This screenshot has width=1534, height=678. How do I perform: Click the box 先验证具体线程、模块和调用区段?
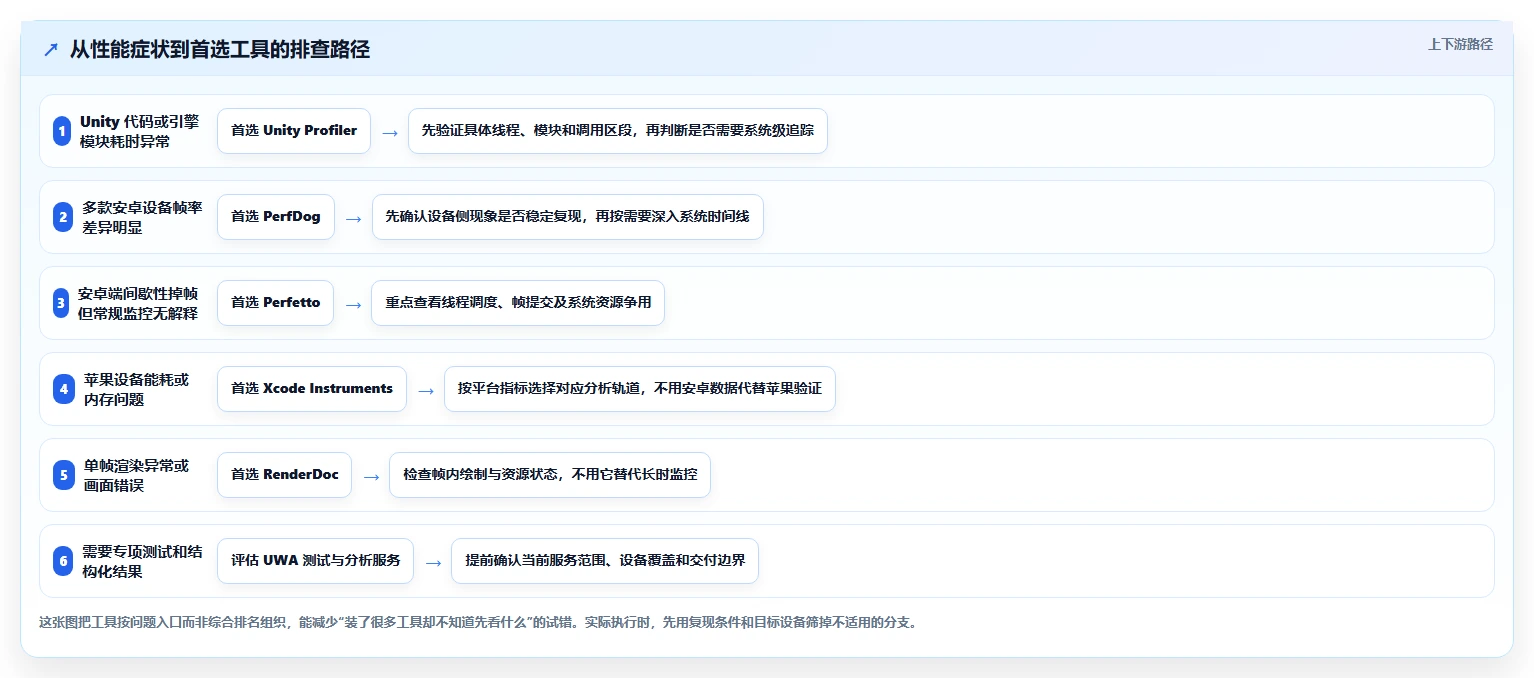pos(618,131)
